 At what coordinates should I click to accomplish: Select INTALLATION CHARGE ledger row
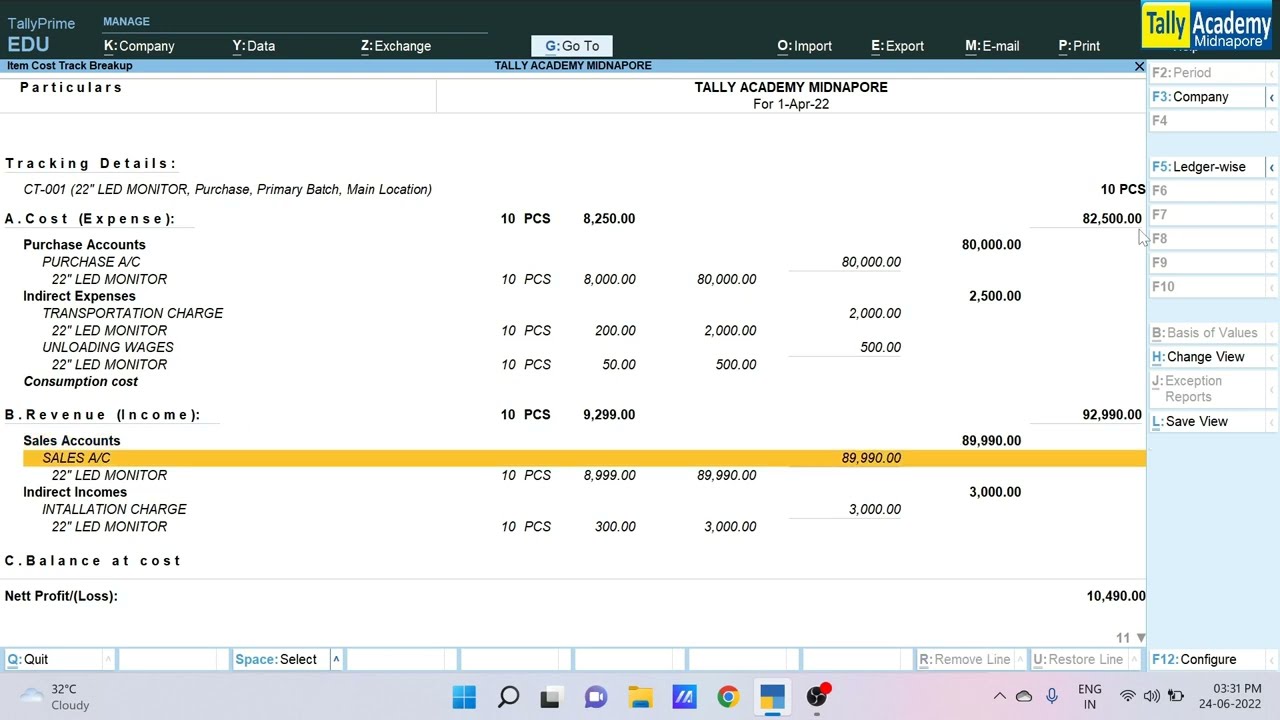pyautogui.click(x=584, y=509)
